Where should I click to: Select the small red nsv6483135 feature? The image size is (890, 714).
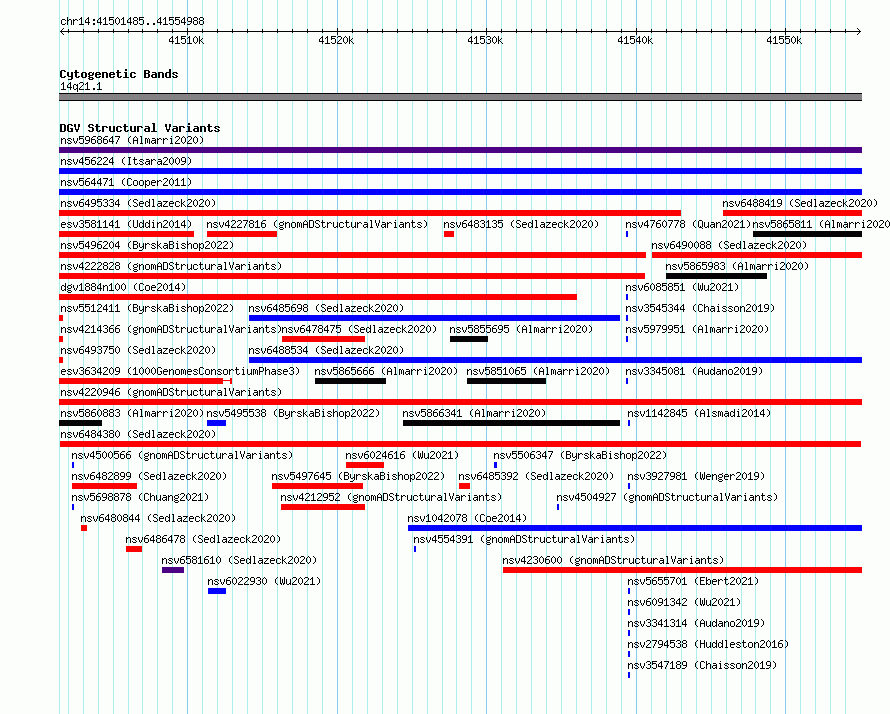coord(449,234)
